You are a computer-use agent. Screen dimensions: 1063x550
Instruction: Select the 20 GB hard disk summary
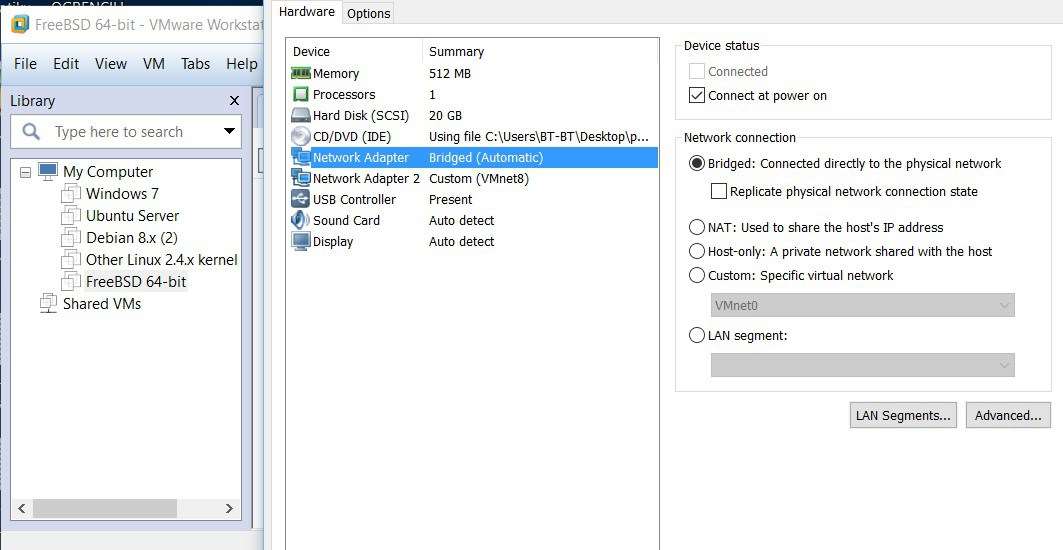point(445,115)
